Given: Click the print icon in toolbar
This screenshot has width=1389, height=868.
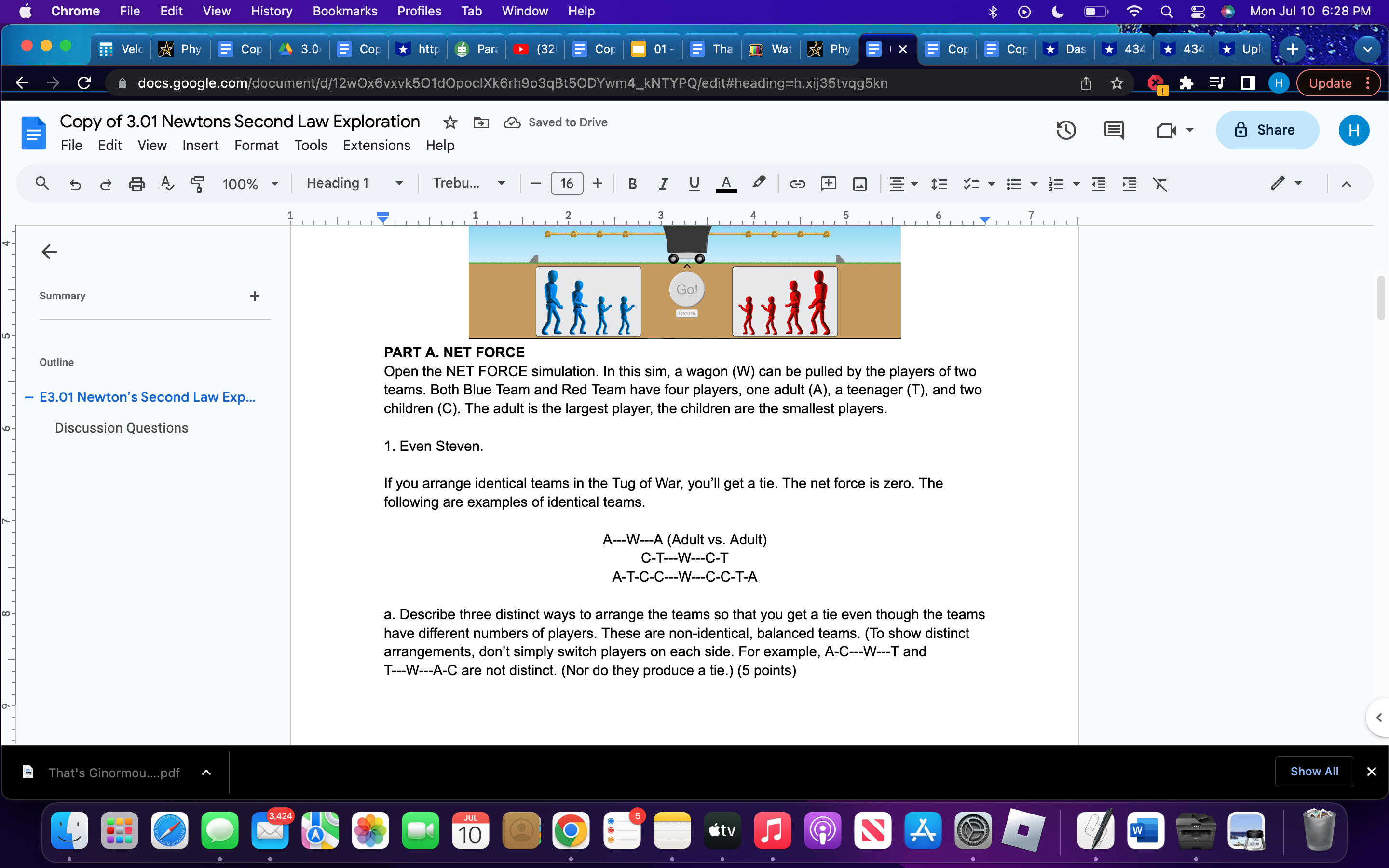Looking at the screenshot, I should [x=136, y=184].
